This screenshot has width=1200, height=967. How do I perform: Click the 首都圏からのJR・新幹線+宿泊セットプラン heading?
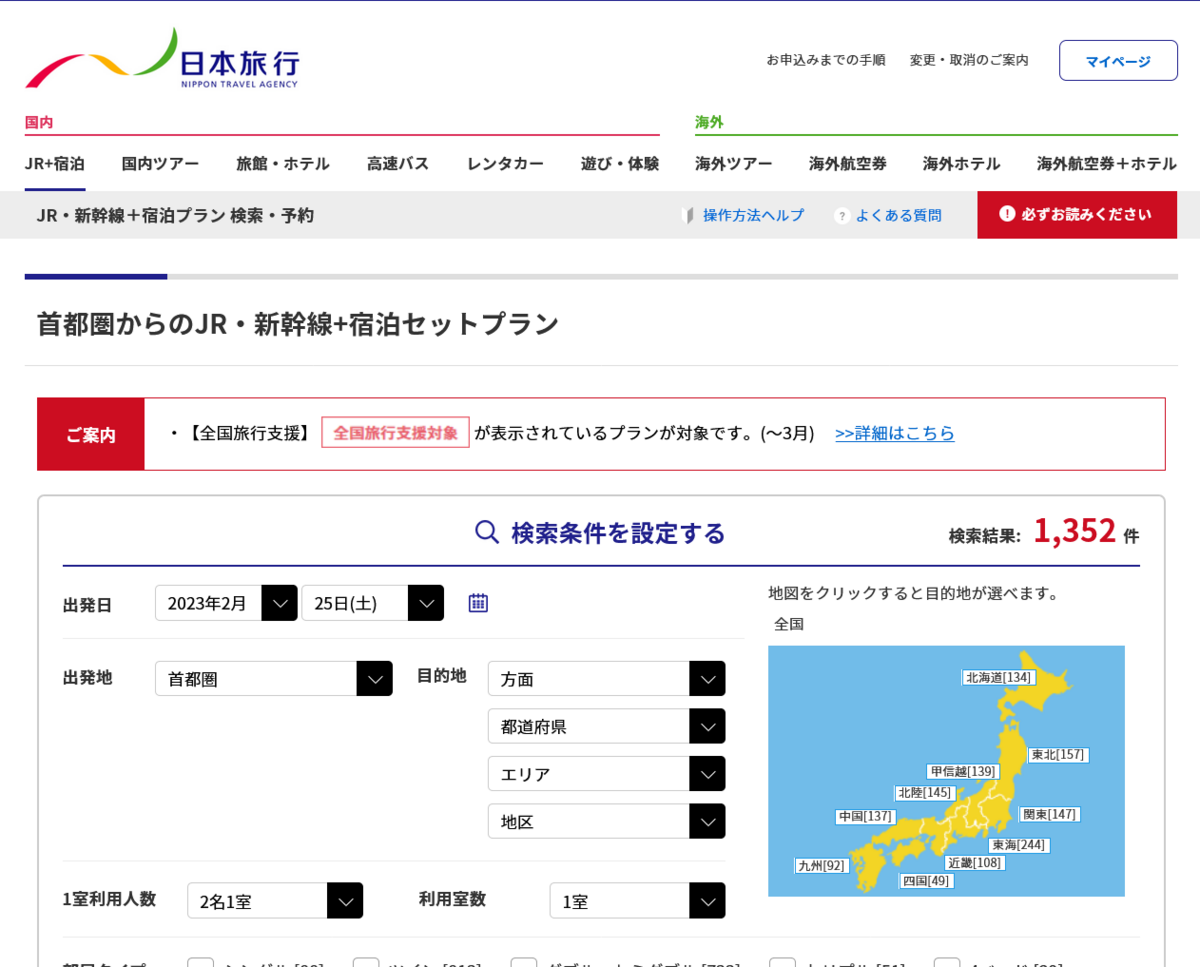(298, 324)
